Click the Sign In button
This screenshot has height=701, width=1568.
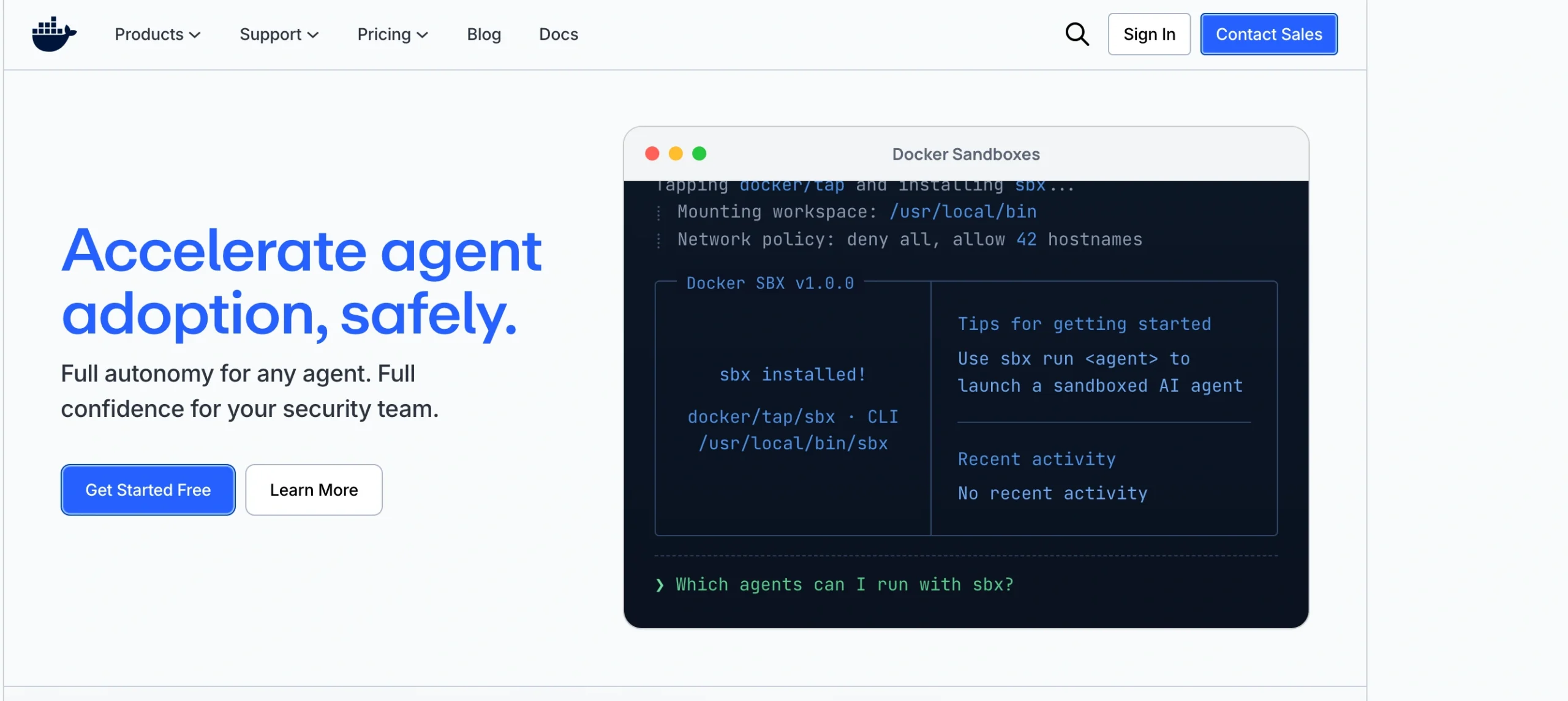click(1149, 34)
